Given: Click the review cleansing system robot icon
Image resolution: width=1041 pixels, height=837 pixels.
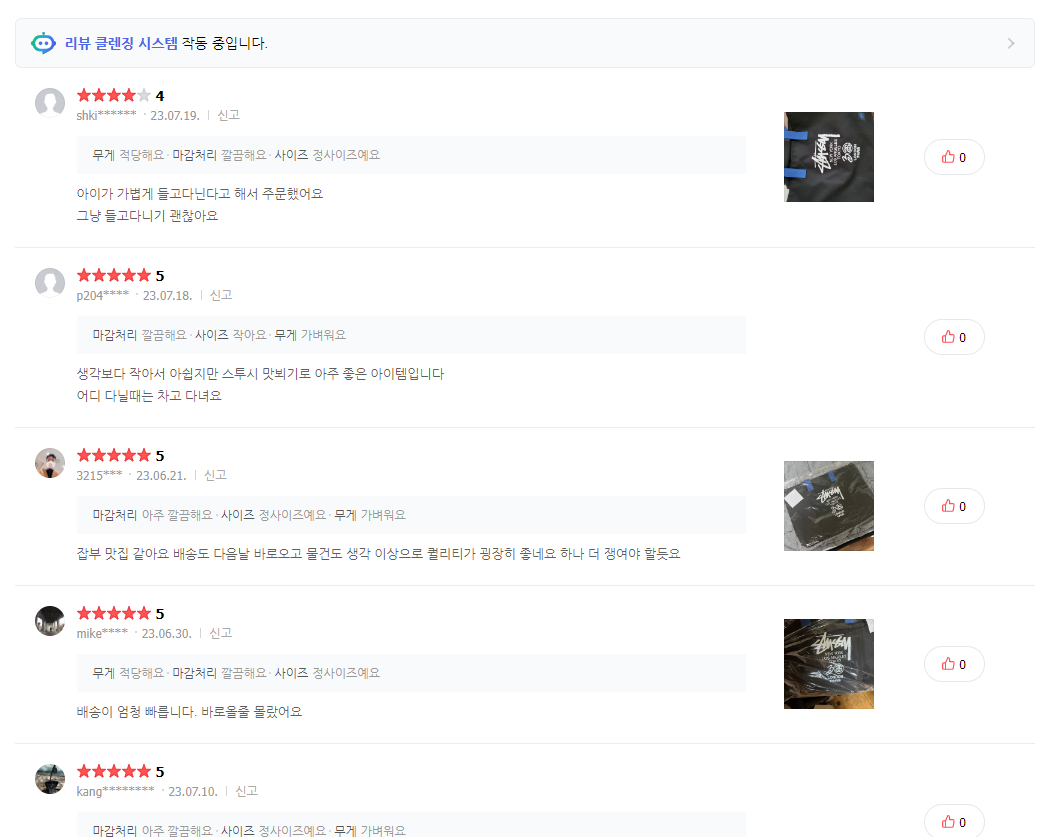Looking at the screenshot, I should click(43, 43).
